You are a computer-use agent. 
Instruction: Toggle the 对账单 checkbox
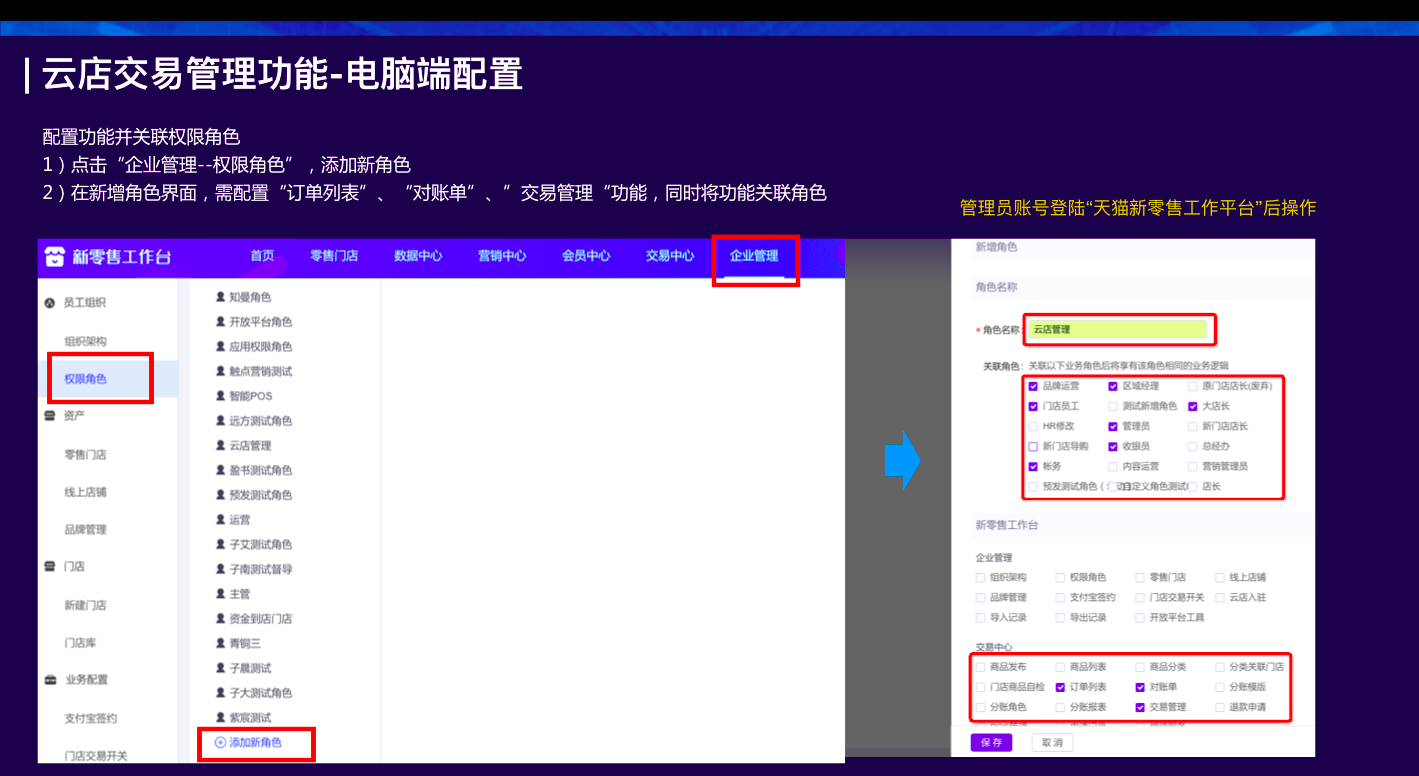pos(1140,687)
